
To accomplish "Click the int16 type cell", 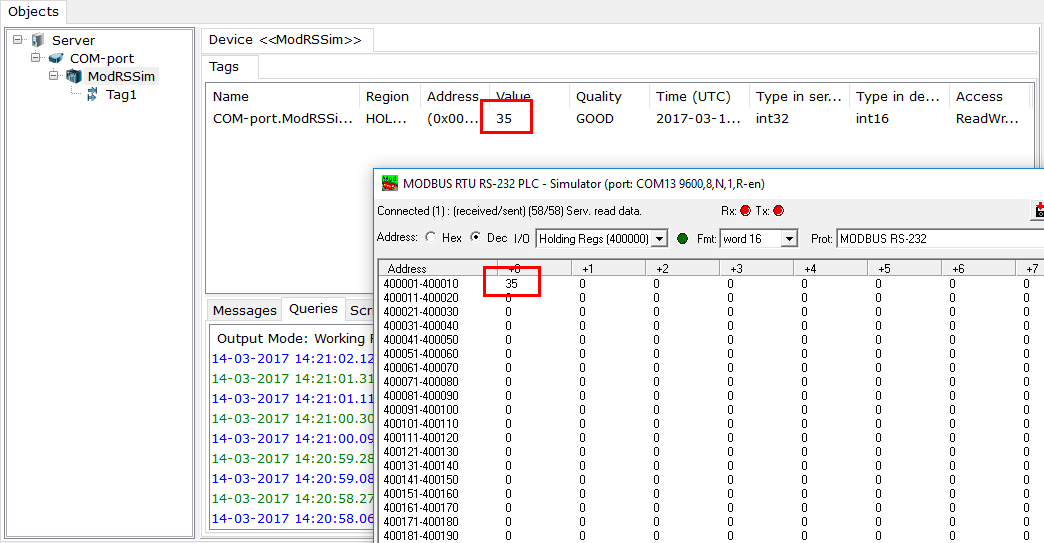I will [872, 118].
